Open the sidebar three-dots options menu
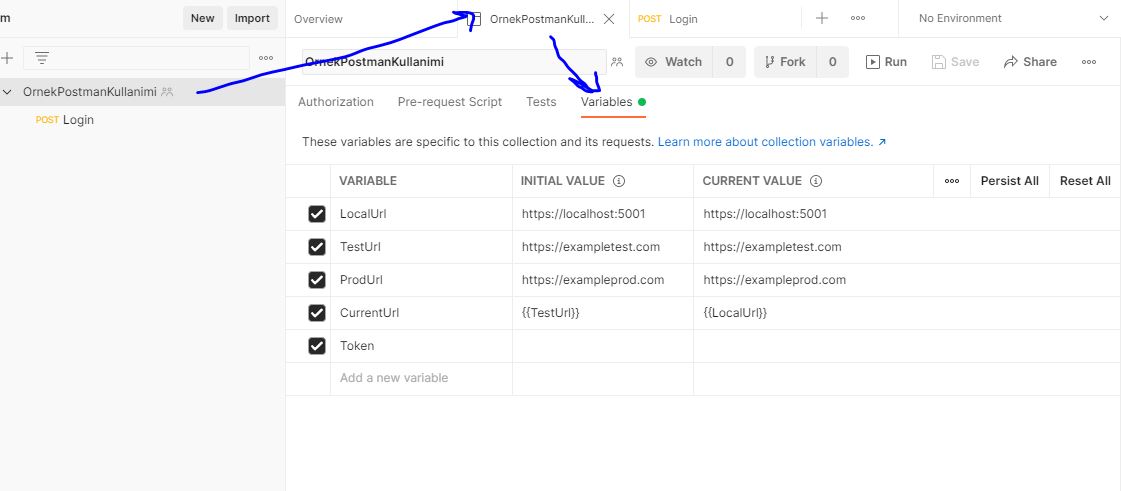The image size is (1121, 491). (x=266, y=58)
